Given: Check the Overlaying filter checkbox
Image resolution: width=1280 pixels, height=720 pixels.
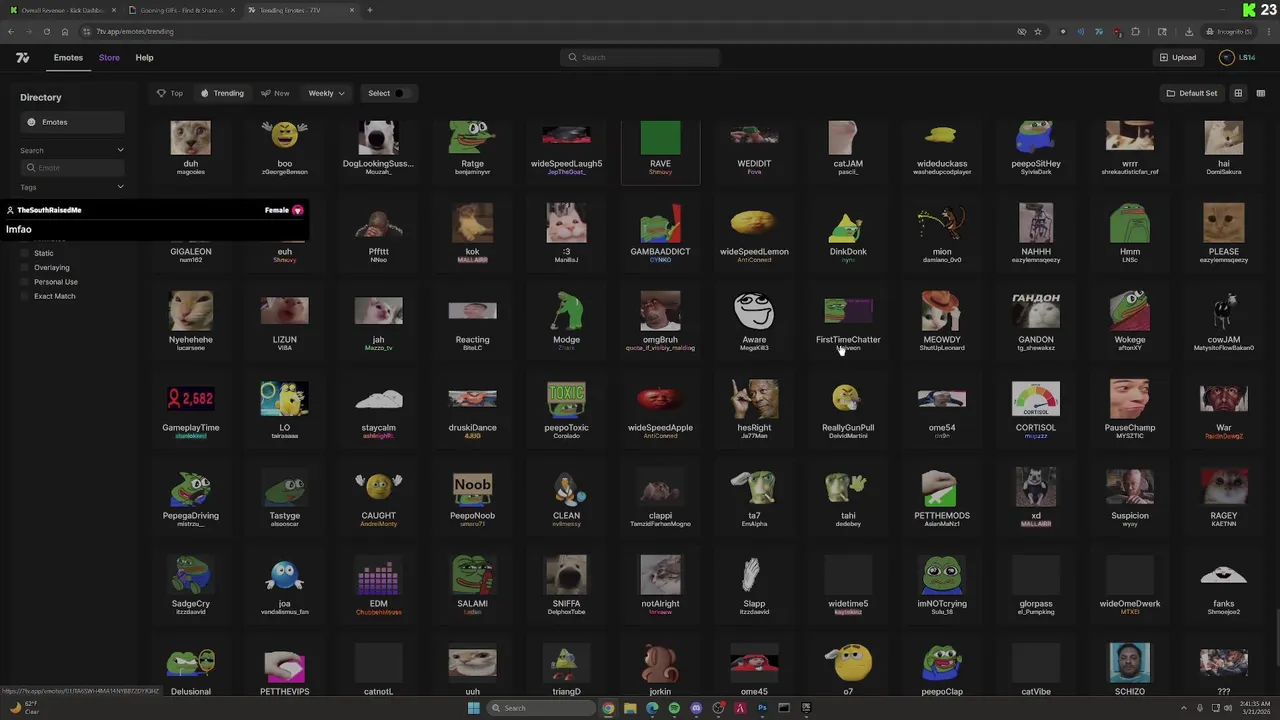Looking at the screenshot, I should coord(26,267).
